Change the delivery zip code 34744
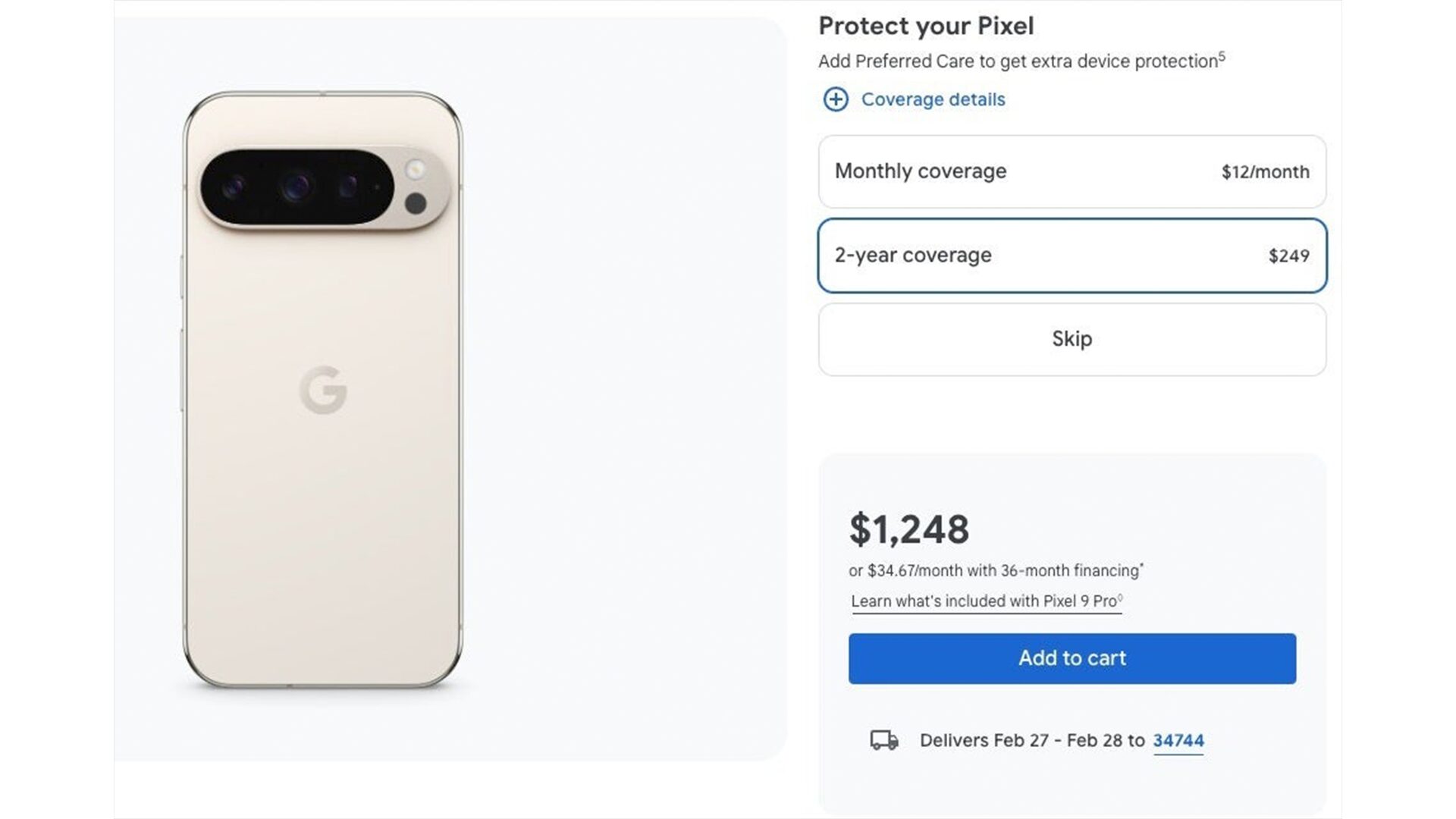Viewport: 1456px width, 819px height. tap(1178, 741)
